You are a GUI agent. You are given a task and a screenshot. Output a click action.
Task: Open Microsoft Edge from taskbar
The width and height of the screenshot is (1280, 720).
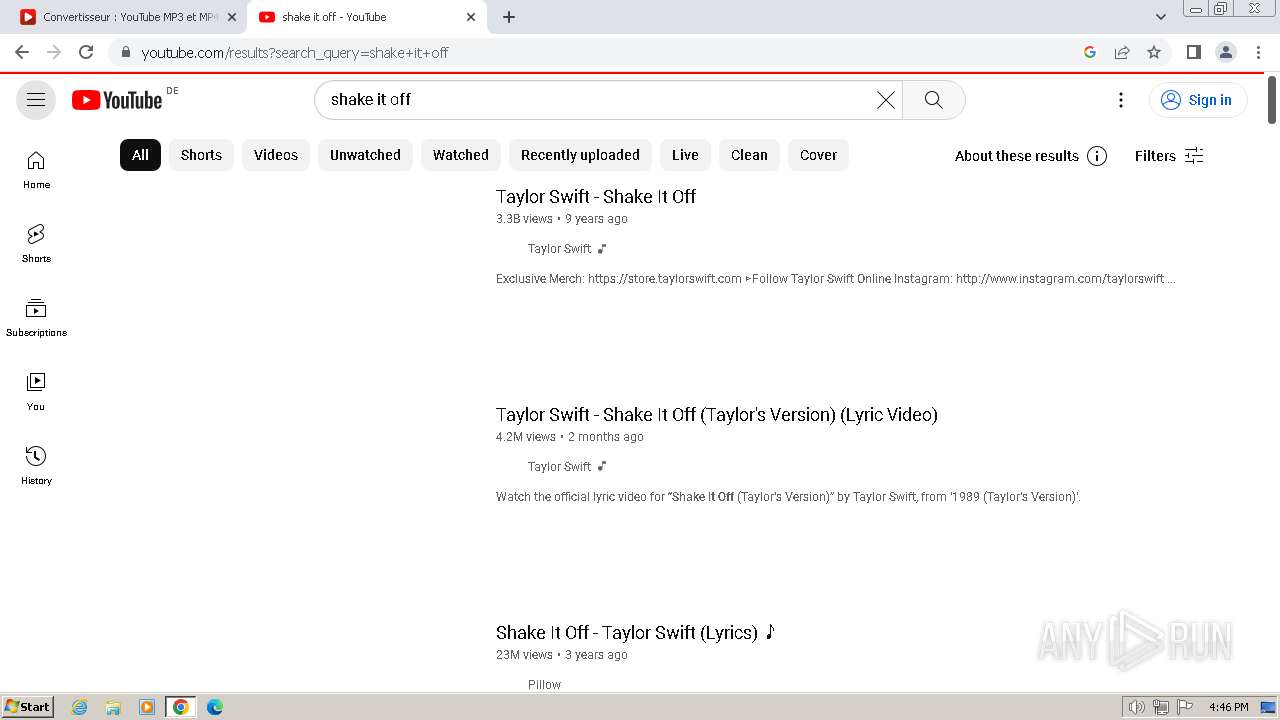tap(215, 707)
